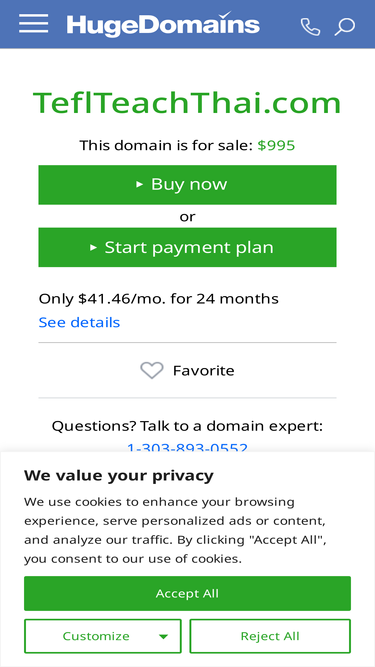The image size is (375, 667).
Task: Call the 1-303-893-0552 phone link
Action: tap(188, 447)
